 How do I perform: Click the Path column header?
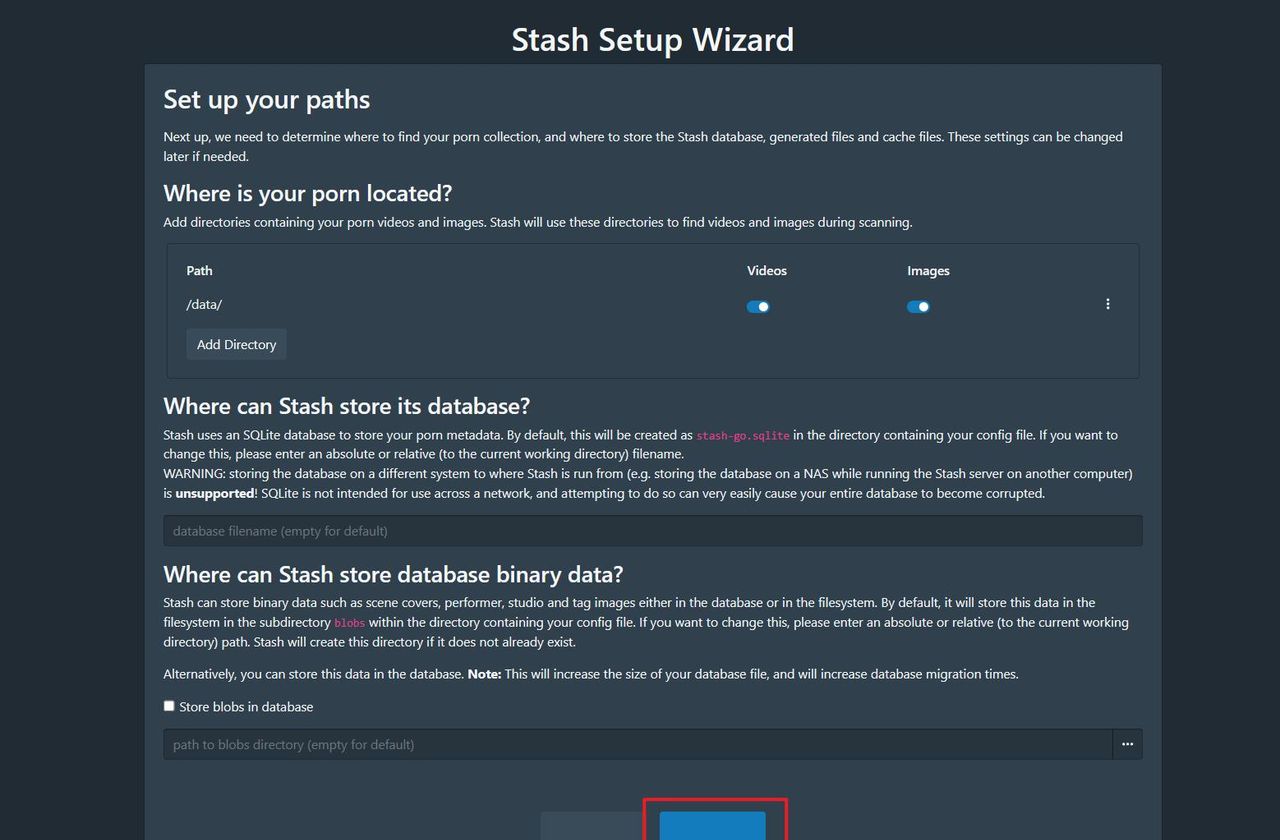(x=199, y=270)
